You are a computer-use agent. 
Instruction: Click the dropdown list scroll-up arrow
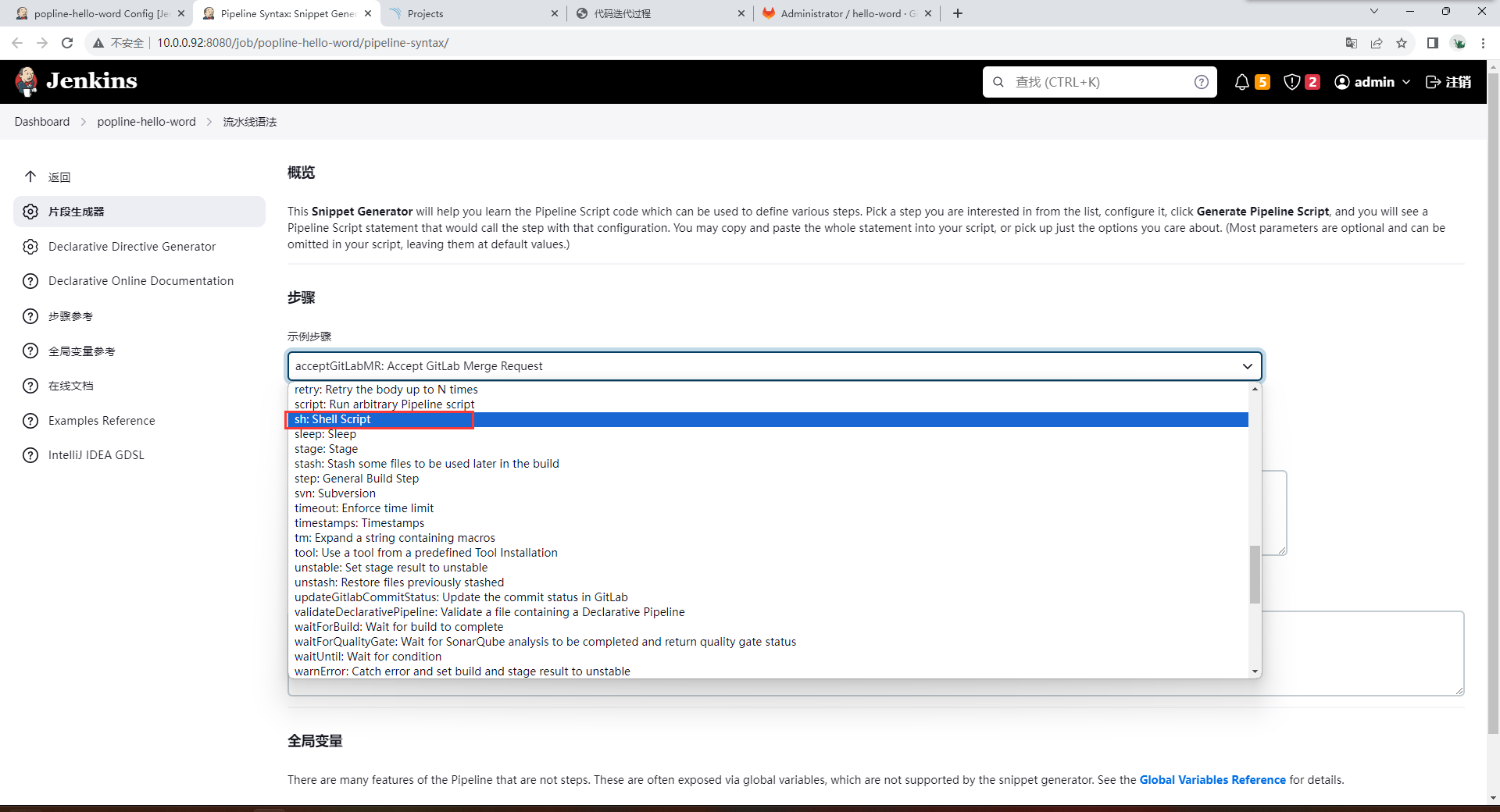coord(1255,389)
